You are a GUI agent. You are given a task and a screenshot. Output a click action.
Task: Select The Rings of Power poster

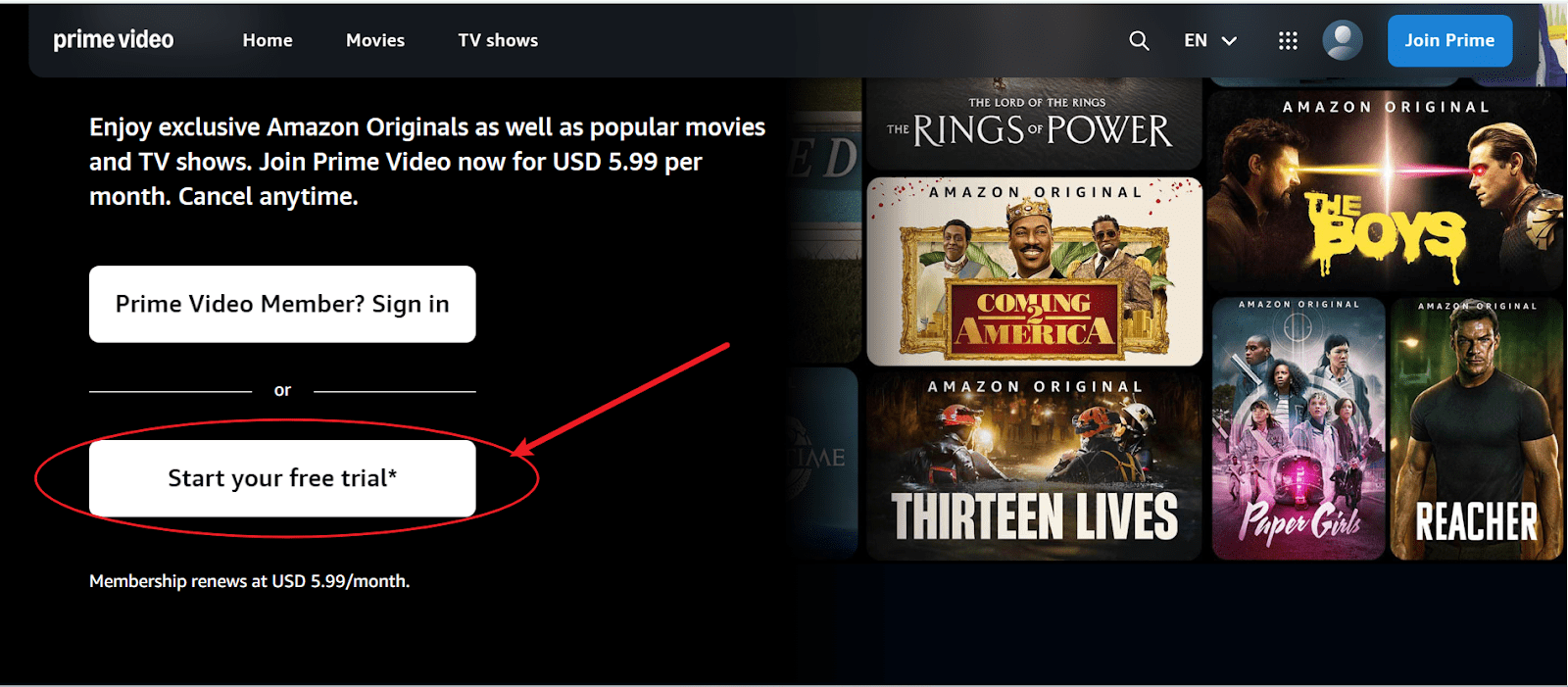(1033, 123)
